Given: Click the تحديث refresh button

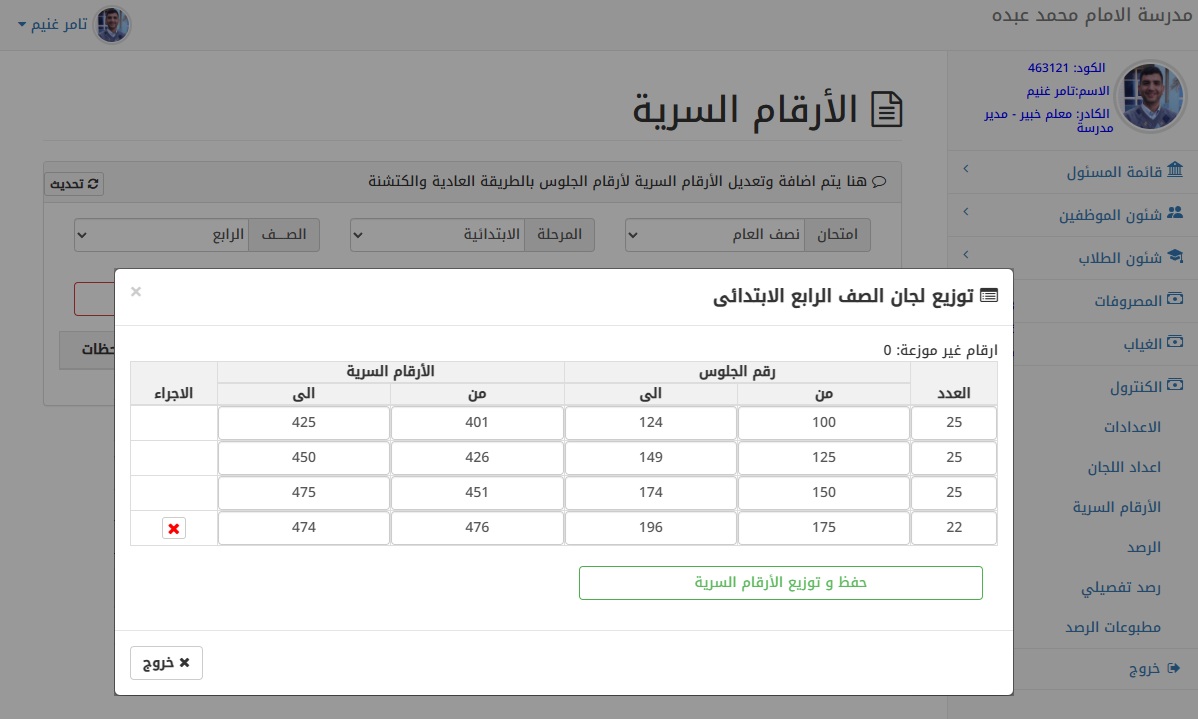Looking at the screenshot, I should click(x=74, y=184).
